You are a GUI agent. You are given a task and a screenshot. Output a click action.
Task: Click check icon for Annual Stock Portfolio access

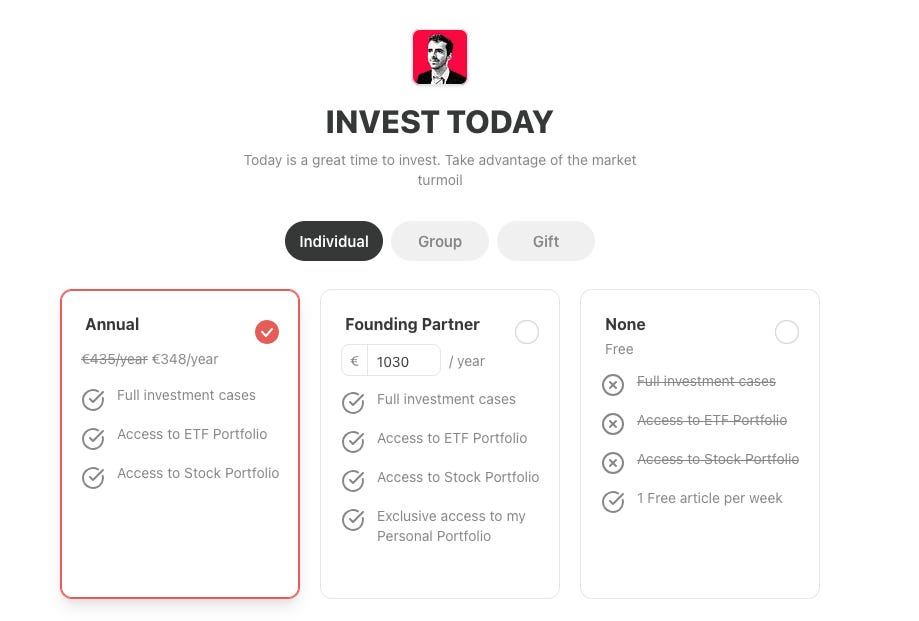coord(93,477)
